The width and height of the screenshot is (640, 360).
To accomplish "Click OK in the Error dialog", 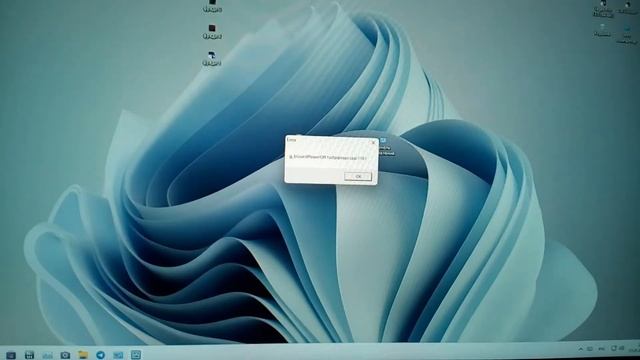I will tap(358, 176).
